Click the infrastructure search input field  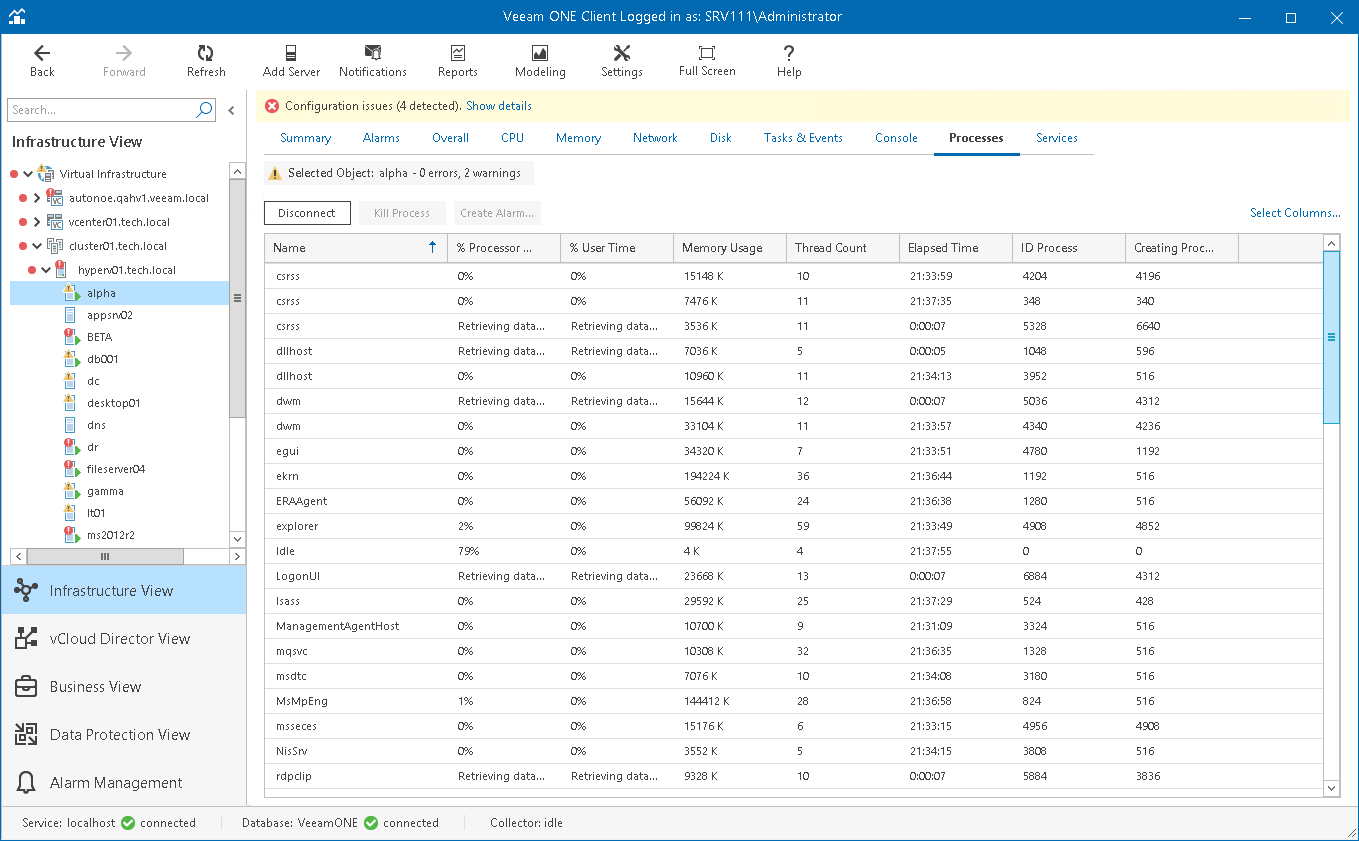(100, 110)
